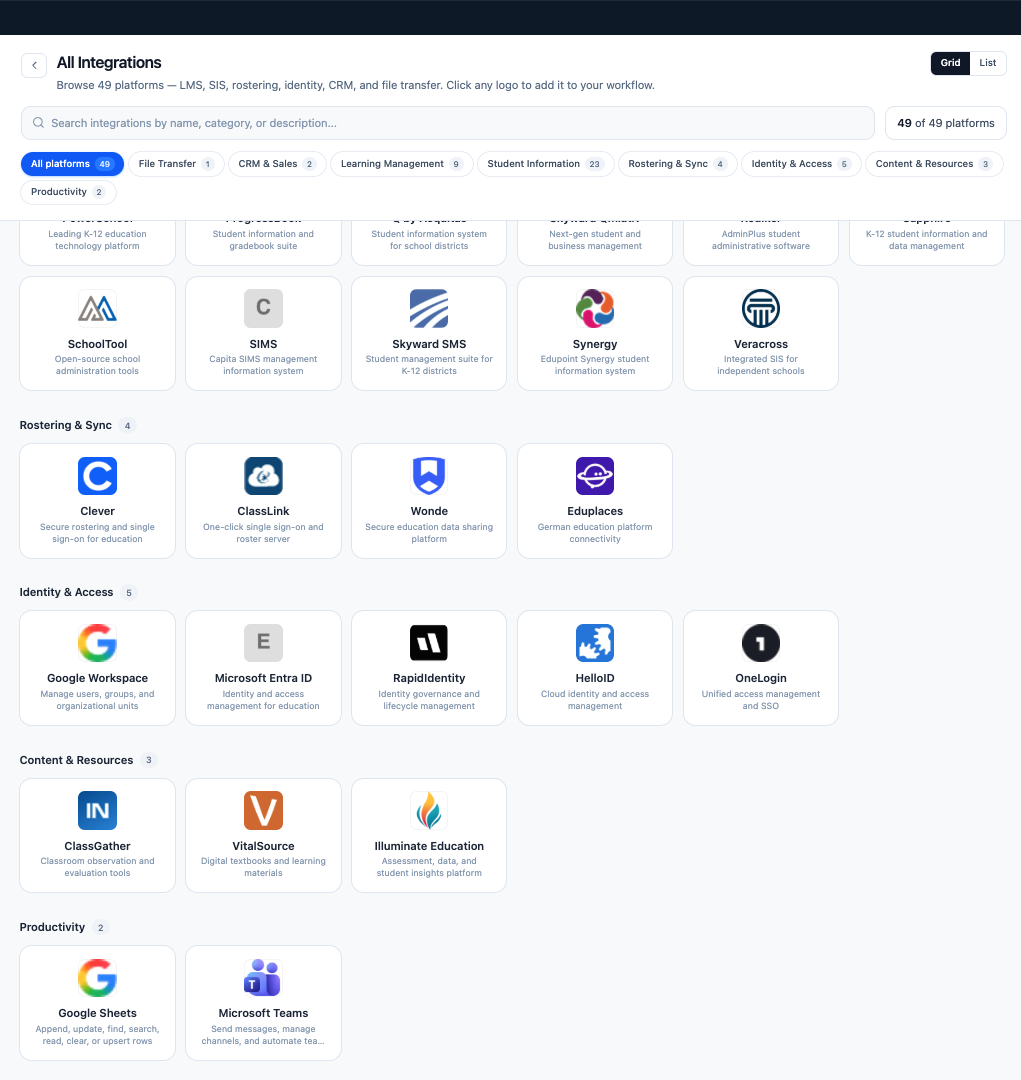
Task: Select the ClassGather IN logo
Action: [x=97, y=810]
